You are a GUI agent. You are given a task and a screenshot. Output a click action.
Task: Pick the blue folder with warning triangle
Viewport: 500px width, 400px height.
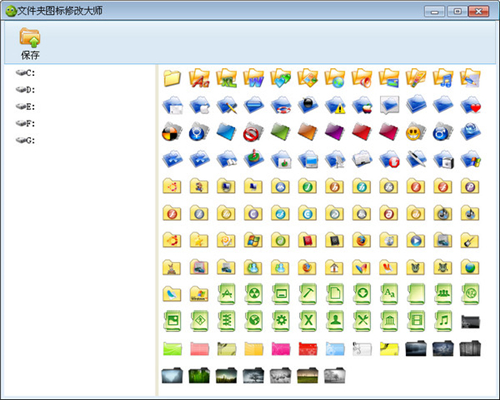pos(335,105)
